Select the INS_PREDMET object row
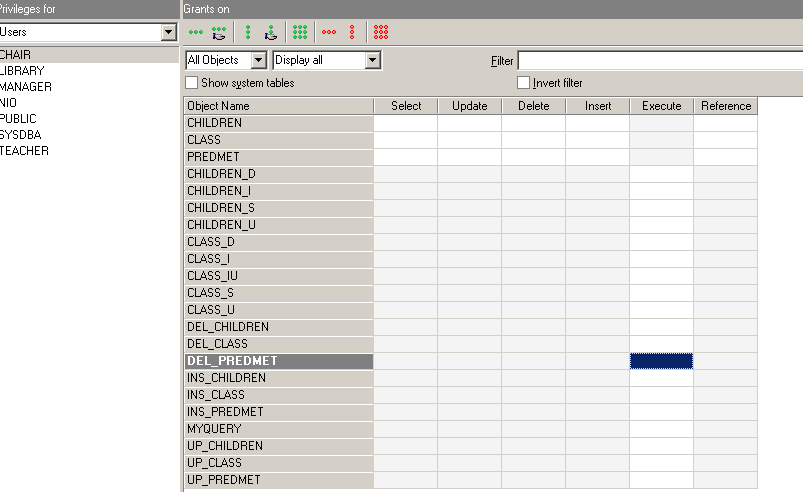The height and width of the screenshot is (492, 803). (x=279, y=412)
